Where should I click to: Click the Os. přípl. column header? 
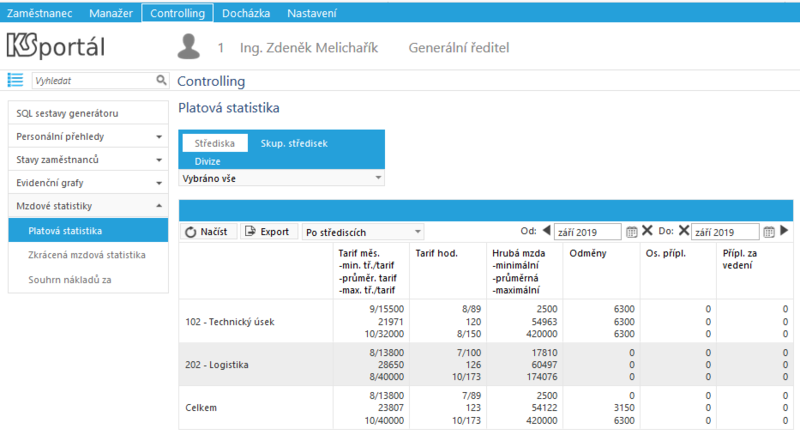678,271
